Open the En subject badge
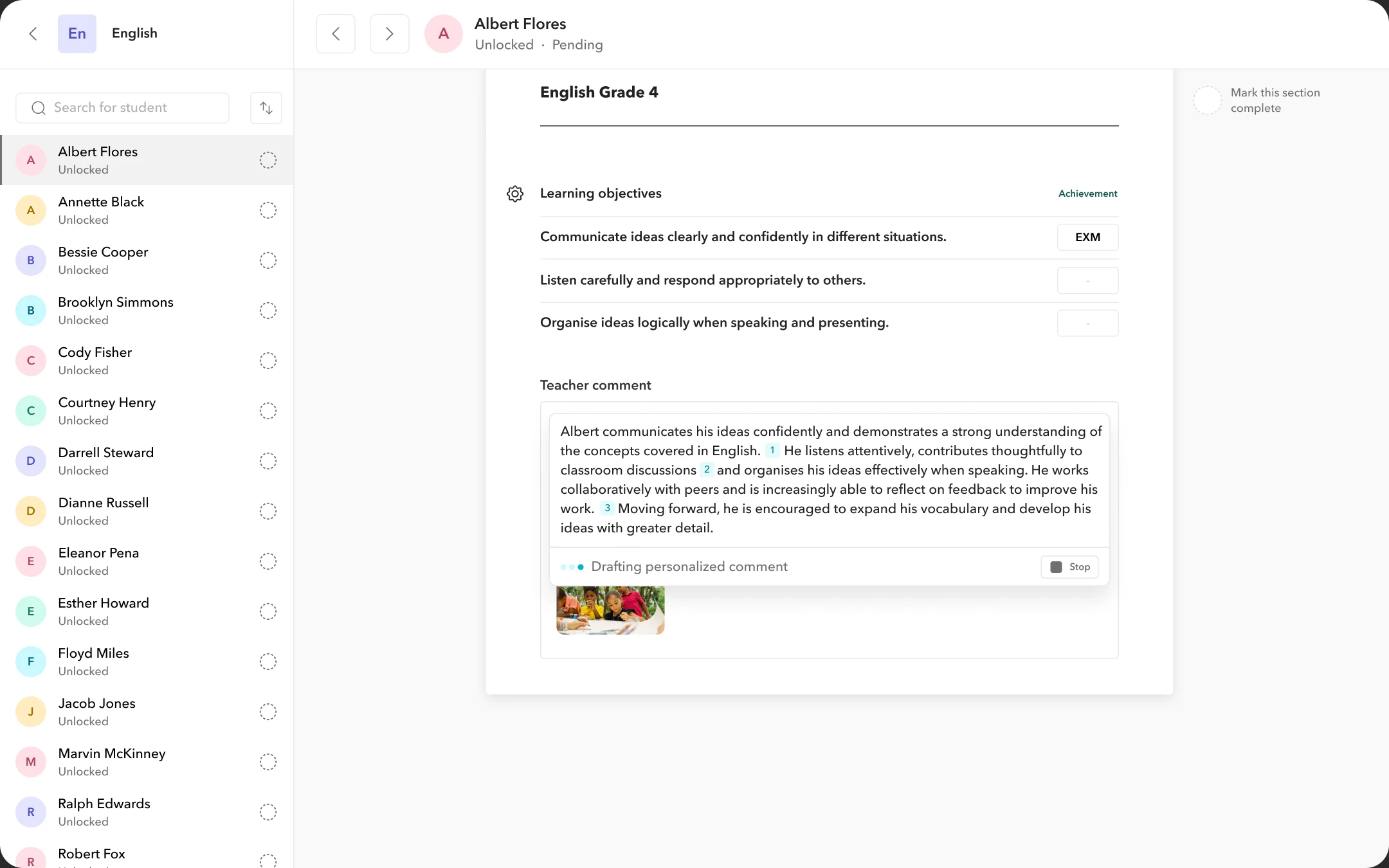Viewport: 1389px width, 868px height. pos(77,33)
